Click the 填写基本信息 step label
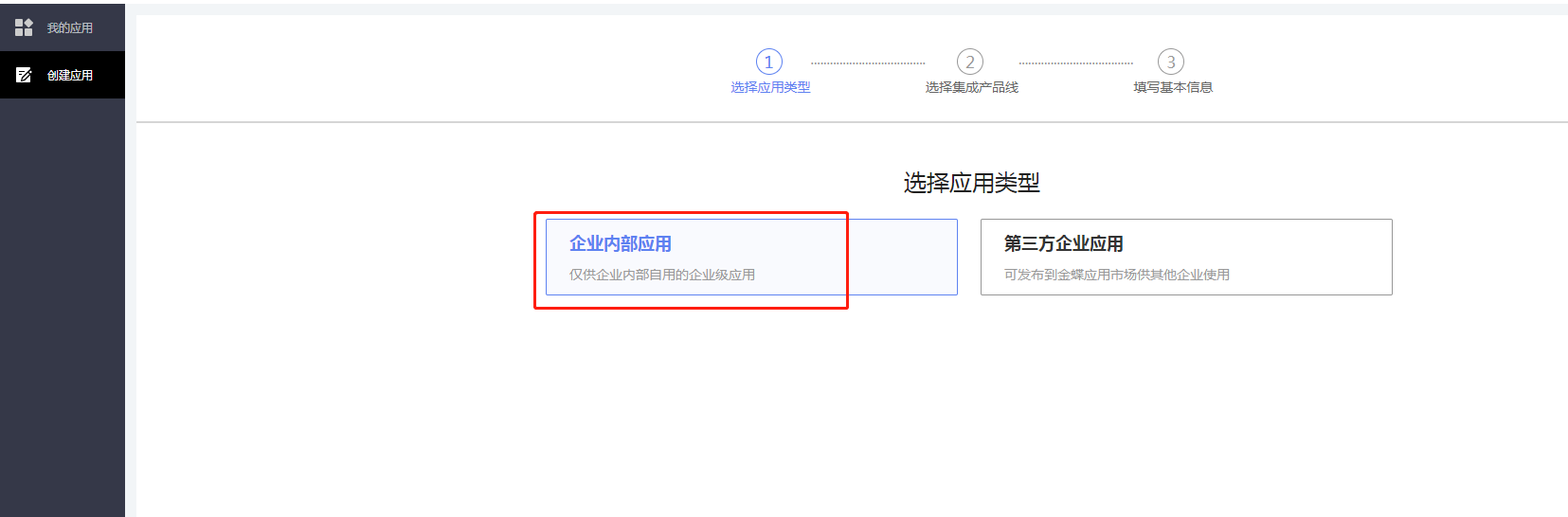The image size is (1568, 517). (1173, 87)
